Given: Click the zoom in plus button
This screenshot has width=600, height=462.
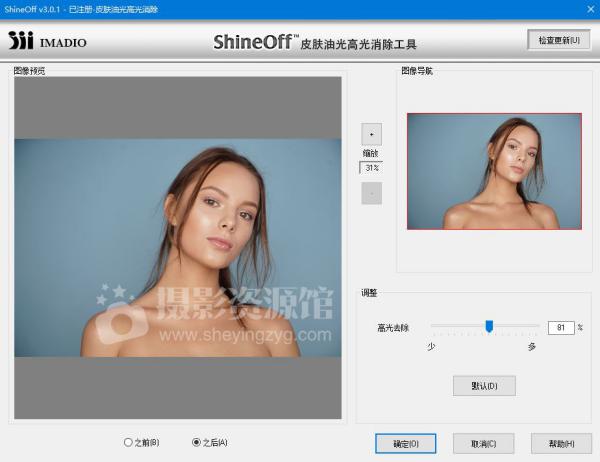Looking at the screenshot, I should click(371, 133).
